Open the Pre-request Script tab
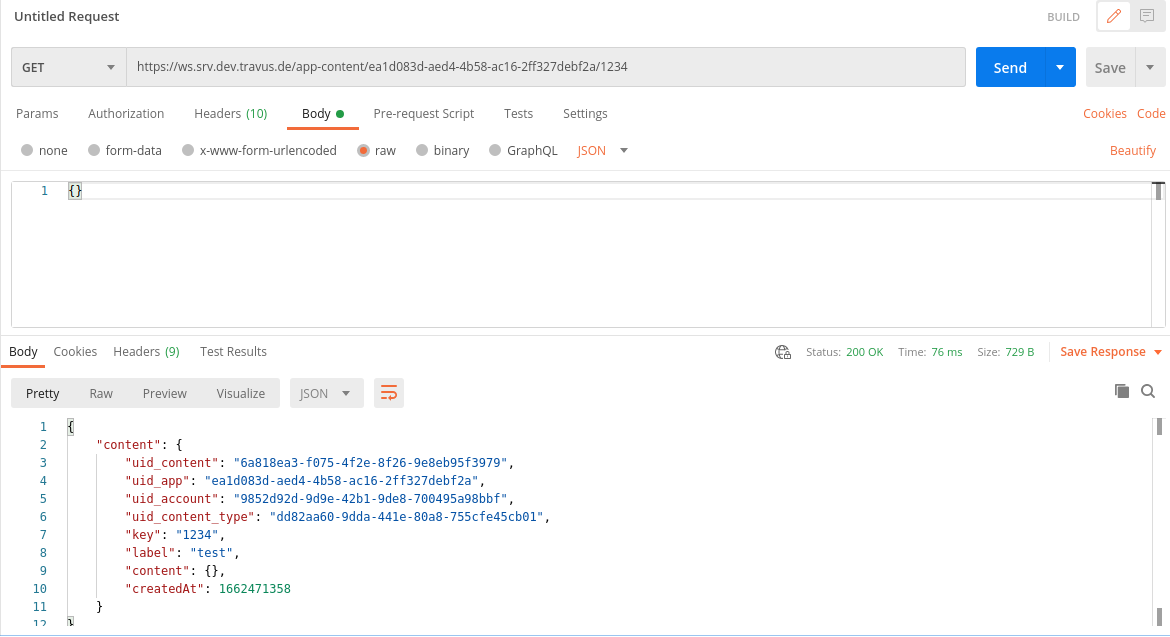This screenshot has width=1170, height=637. click(423, 114)
